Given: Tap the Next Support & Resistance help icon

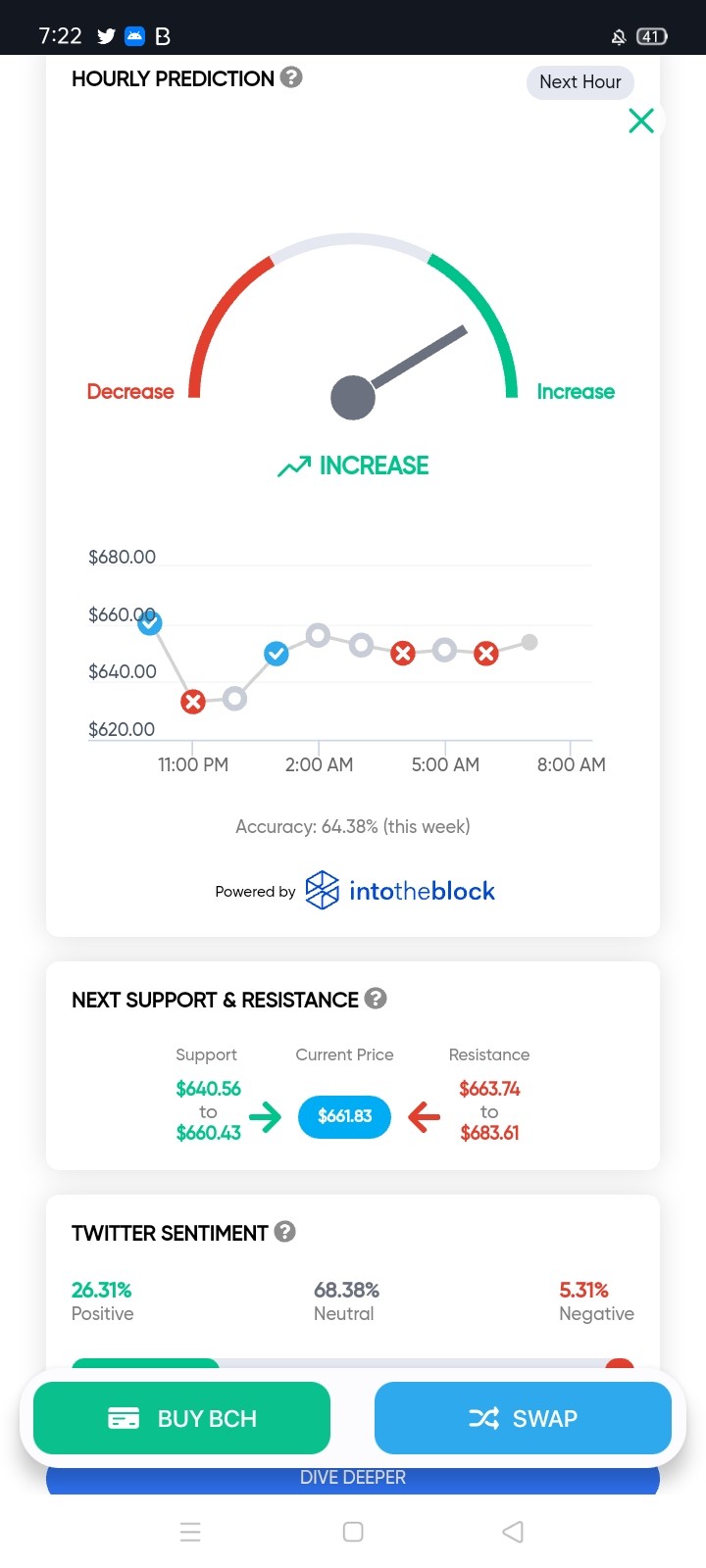Looking at the screenshot, I should coord(376,999).
